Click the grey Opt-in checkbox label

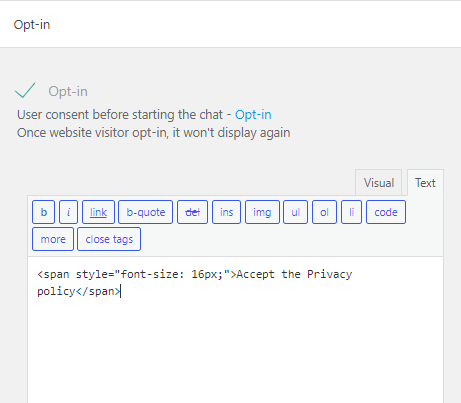68,91
